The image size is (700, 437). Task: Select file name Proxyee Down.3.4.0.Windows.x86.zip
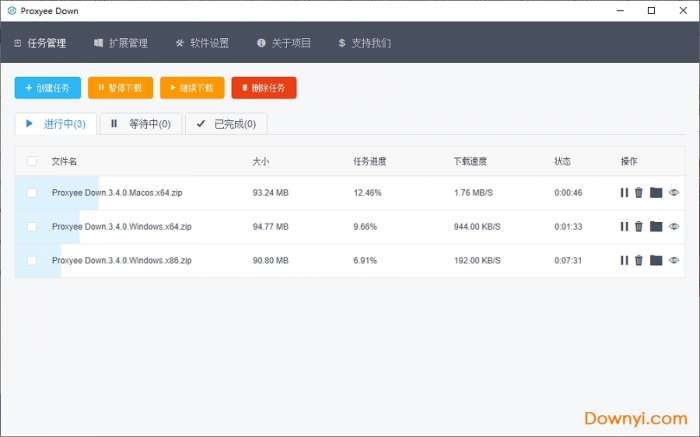point(121,260)
